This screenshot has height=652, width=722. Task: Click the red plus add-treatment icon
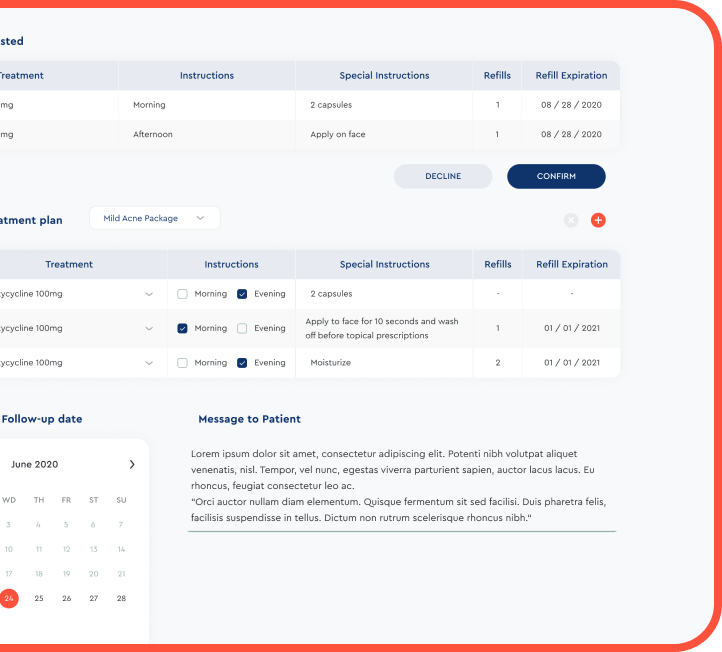[598, 220]
